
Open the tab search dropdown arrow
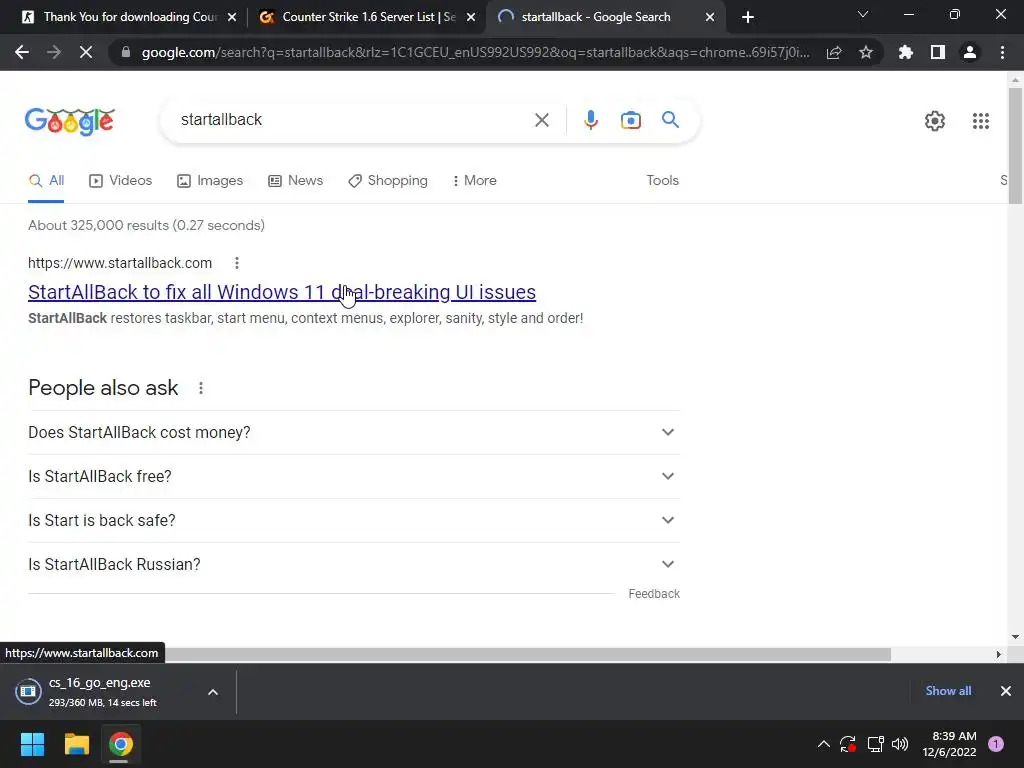pyautogui.click(x=863, y=14)
